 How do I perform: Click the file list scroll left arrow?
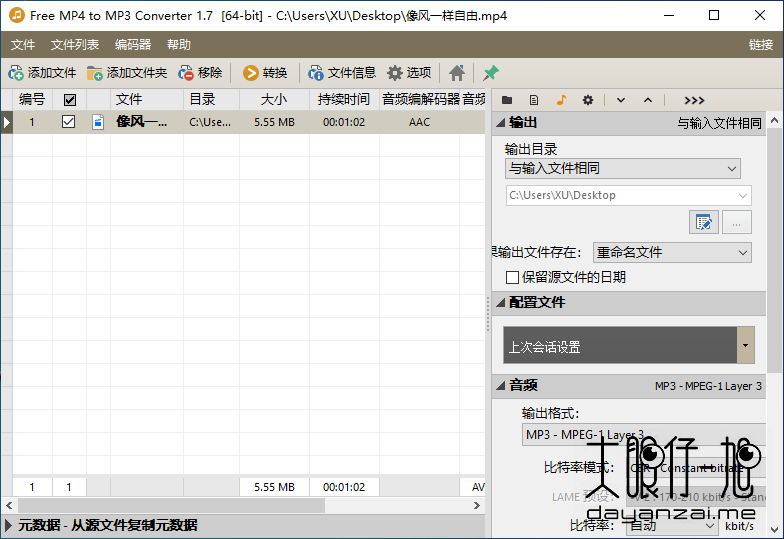[x=9, y=506]
